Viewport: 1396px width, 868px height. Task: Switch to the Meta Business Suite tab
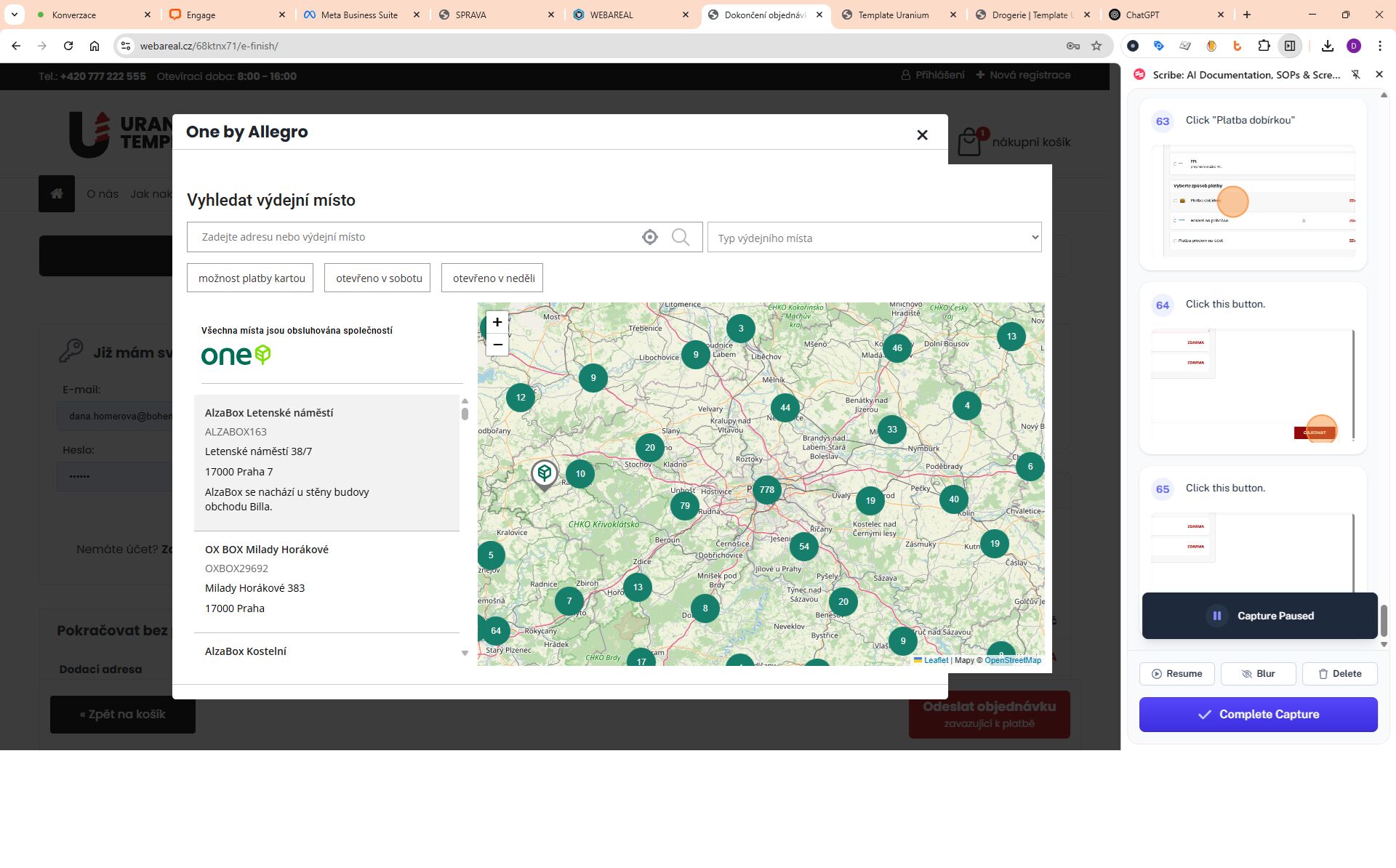(x=359, y=15)
